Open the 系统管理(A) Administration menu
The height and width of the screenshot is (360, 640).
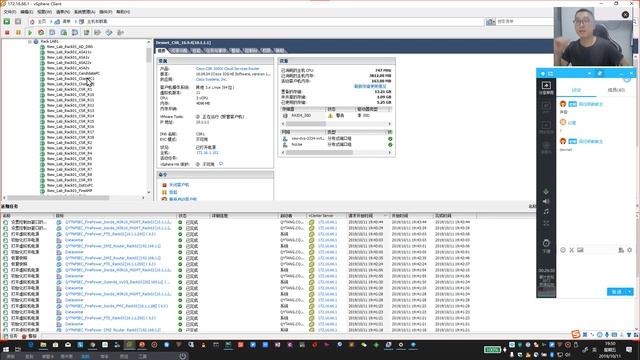pyautogui.click(x=84, y=12)
